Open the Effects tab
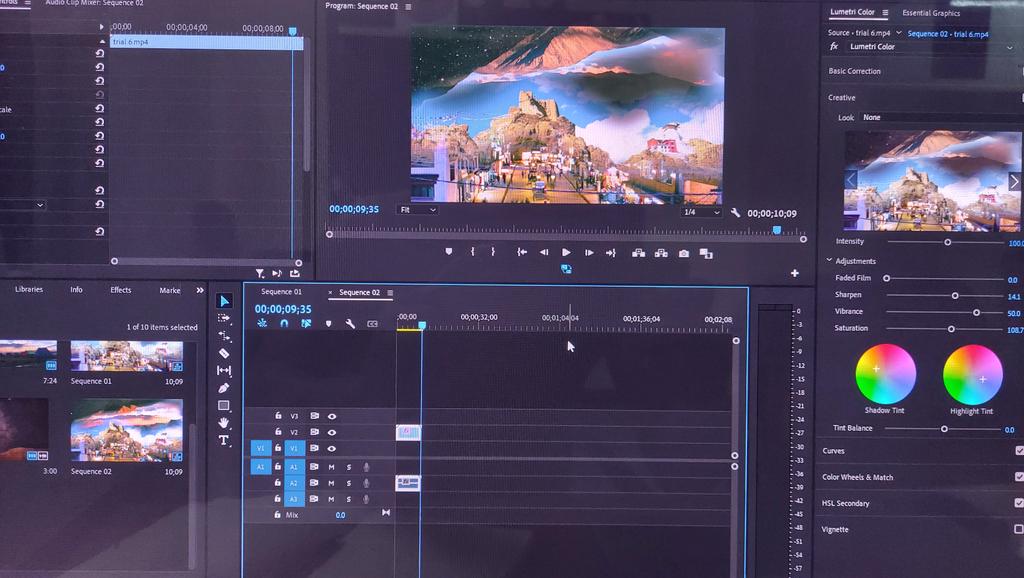 [x=121, y=290]
